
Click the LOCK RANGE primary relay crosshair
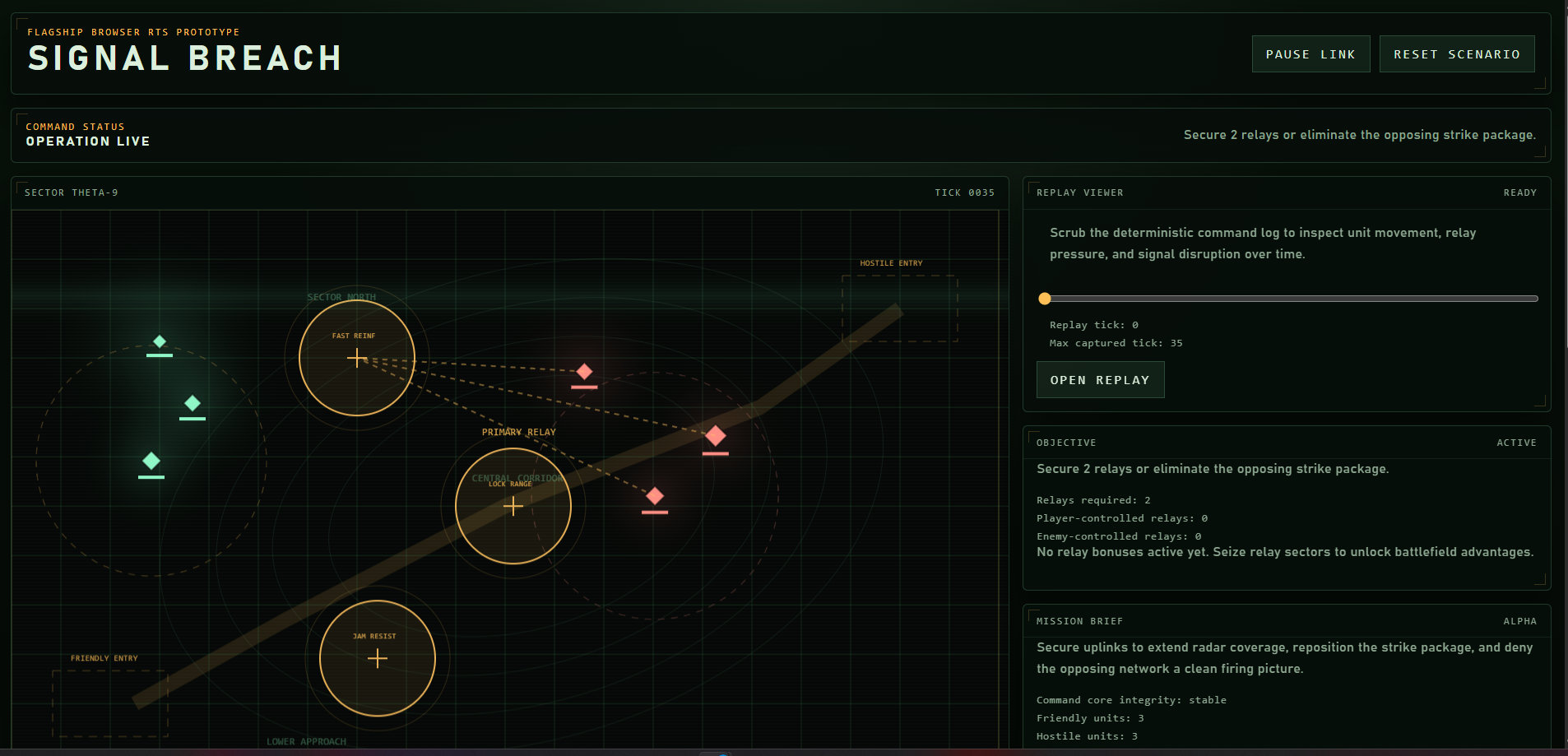513,506
